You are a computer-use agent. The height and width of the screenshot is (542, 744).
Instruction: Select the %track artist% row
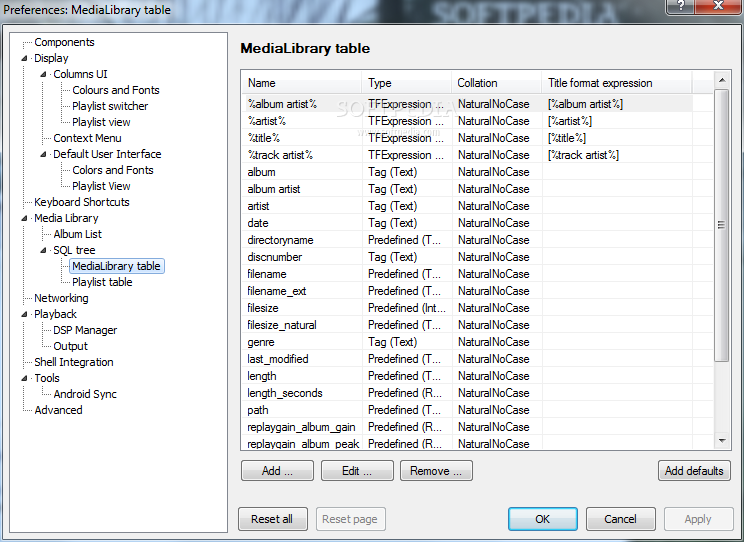467,155
